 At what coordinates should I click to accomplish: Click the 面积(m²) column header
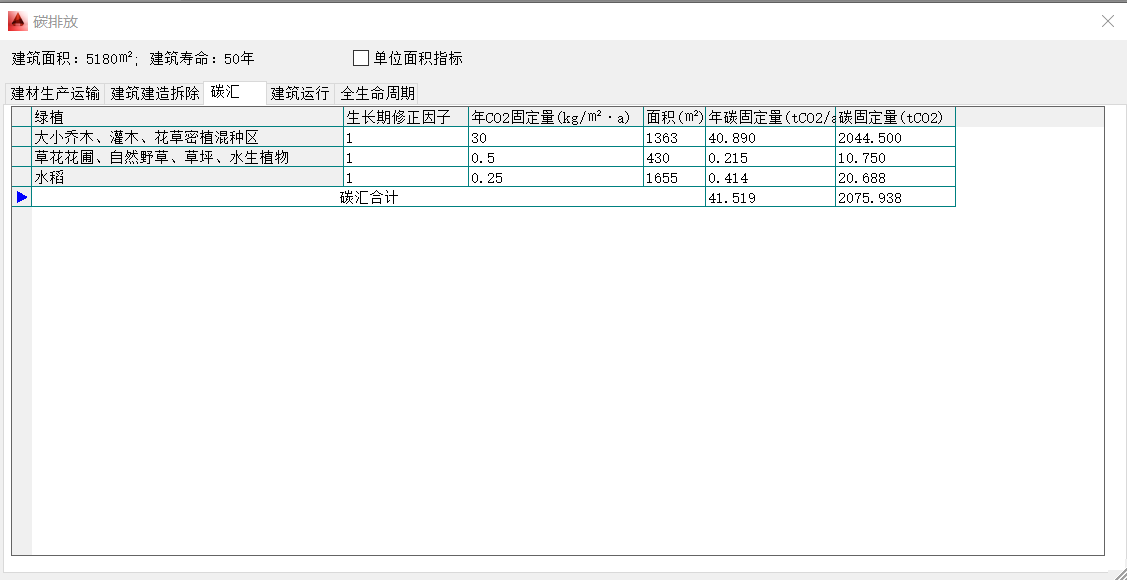pos(674,118)
